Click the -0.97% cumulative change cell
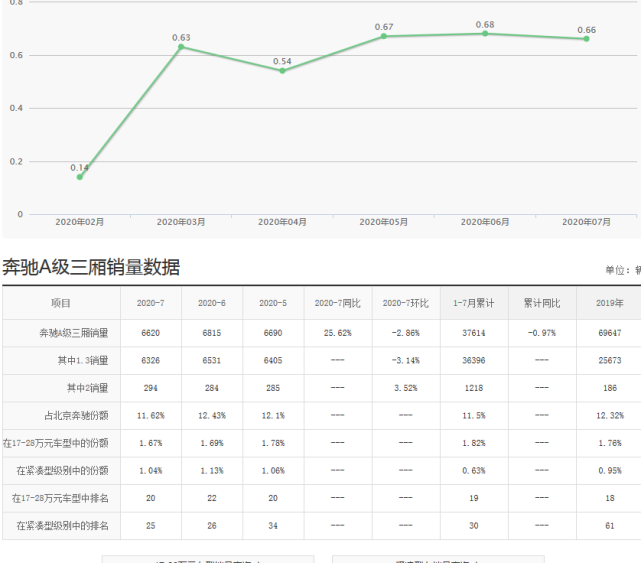The height and width of the screenshot is (563, 641). tap(542, 333)
